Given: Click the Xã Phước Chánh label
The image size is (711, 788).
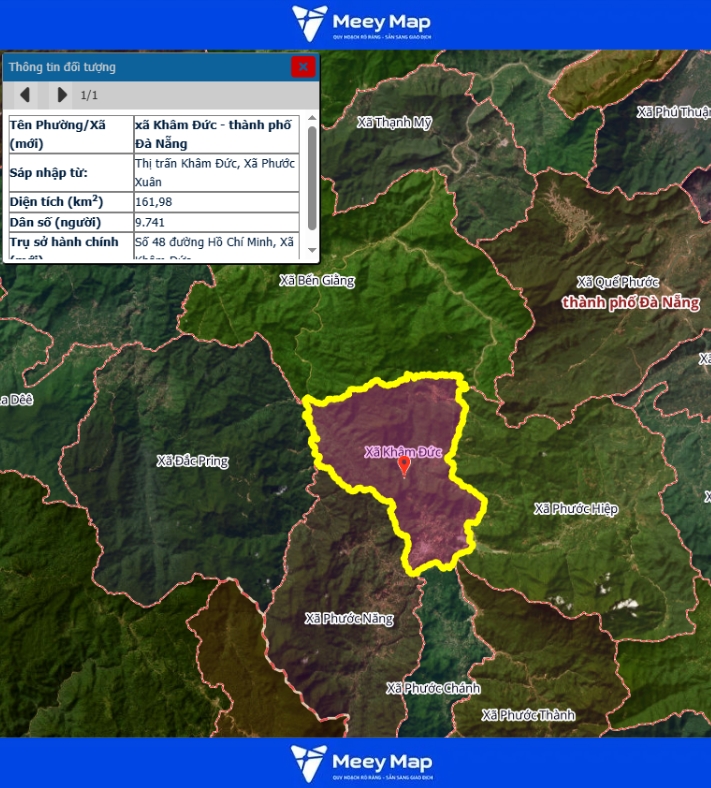Looking at the screenshot, I should point(433,688).
